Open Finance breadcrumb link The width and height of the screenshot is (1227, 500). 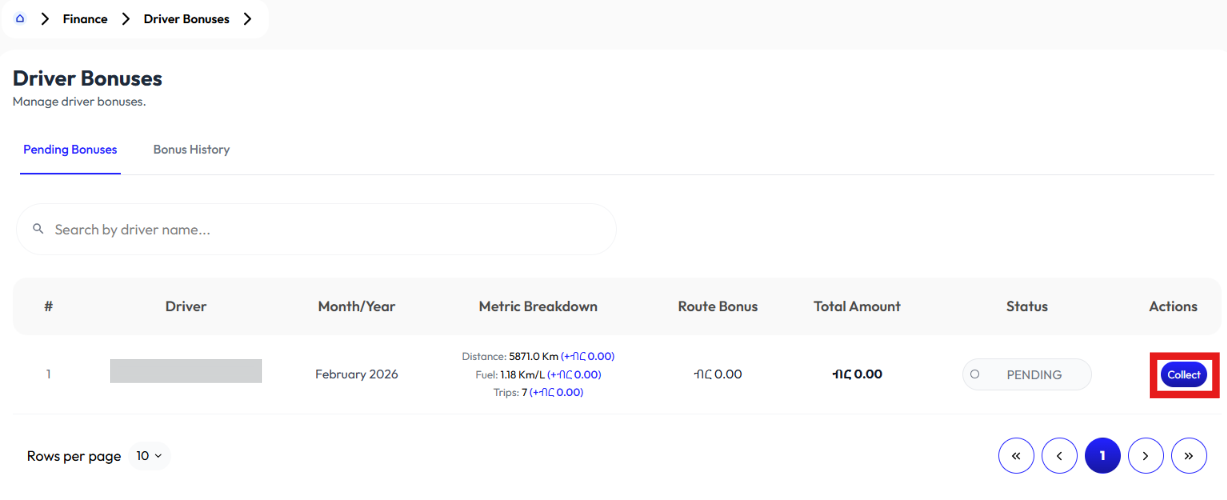(85, 19)
